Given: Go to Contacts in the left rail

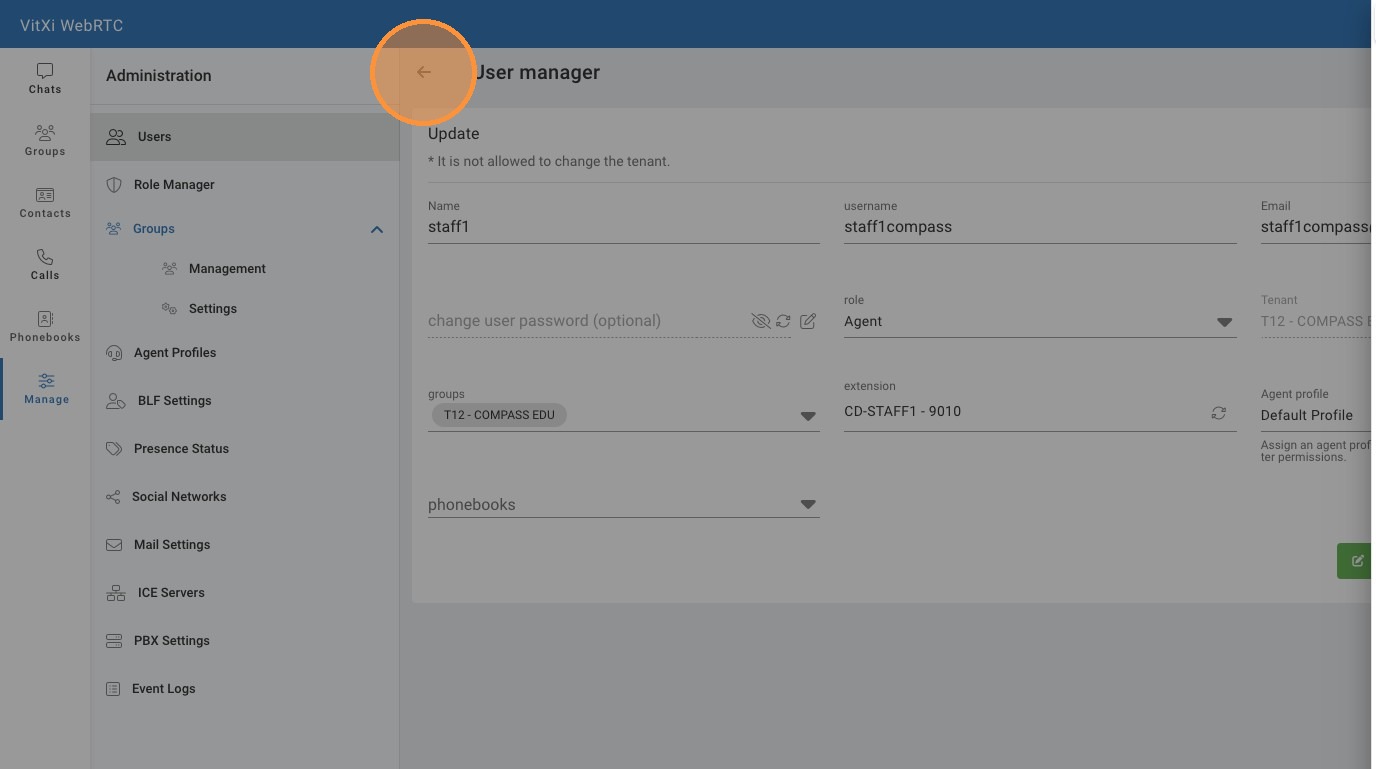Looking at the screenshot, I should tap(45, 202).
